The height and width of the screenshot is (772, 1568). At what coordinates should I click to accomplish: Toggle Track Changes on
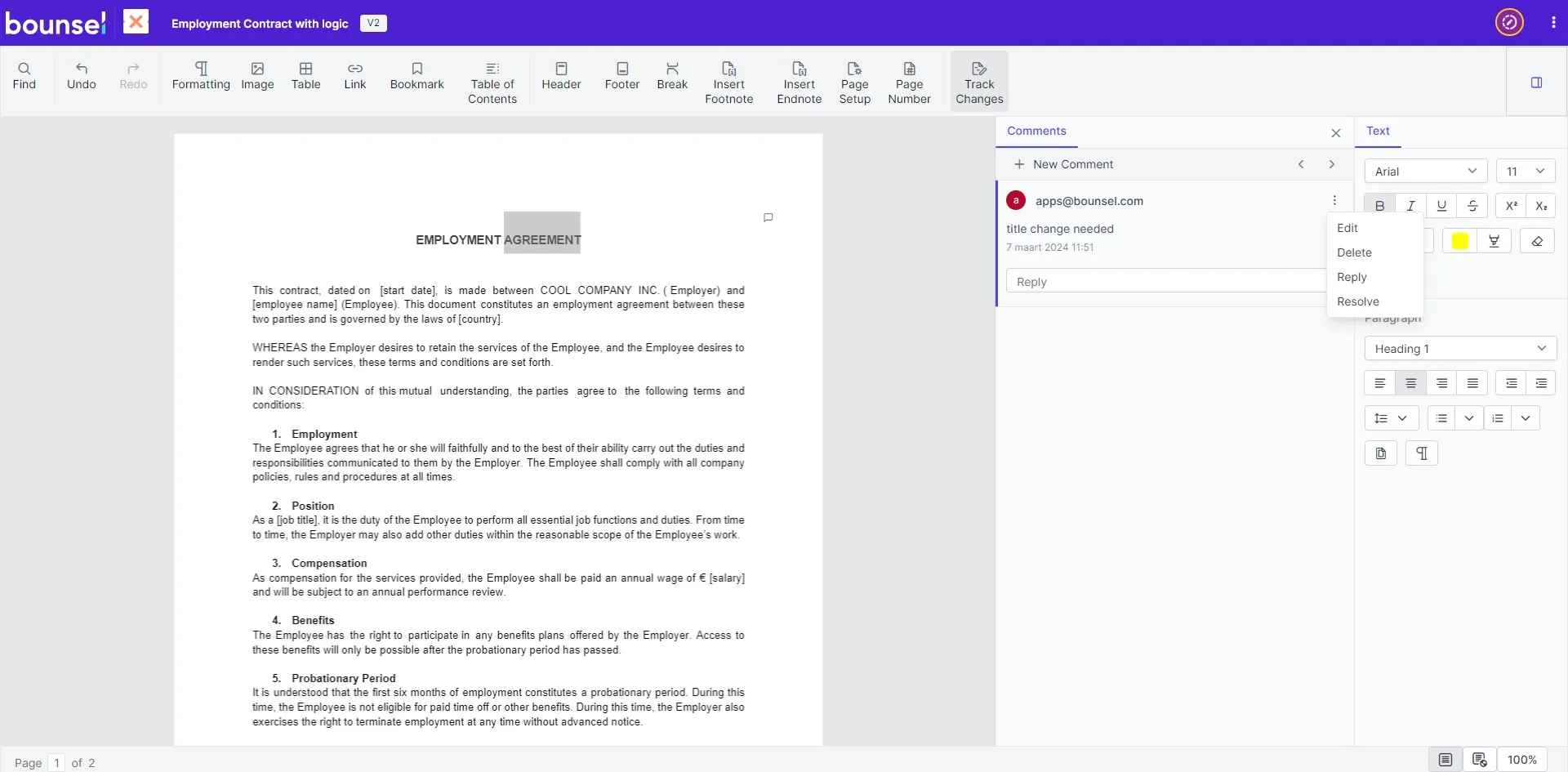point(979,83)
